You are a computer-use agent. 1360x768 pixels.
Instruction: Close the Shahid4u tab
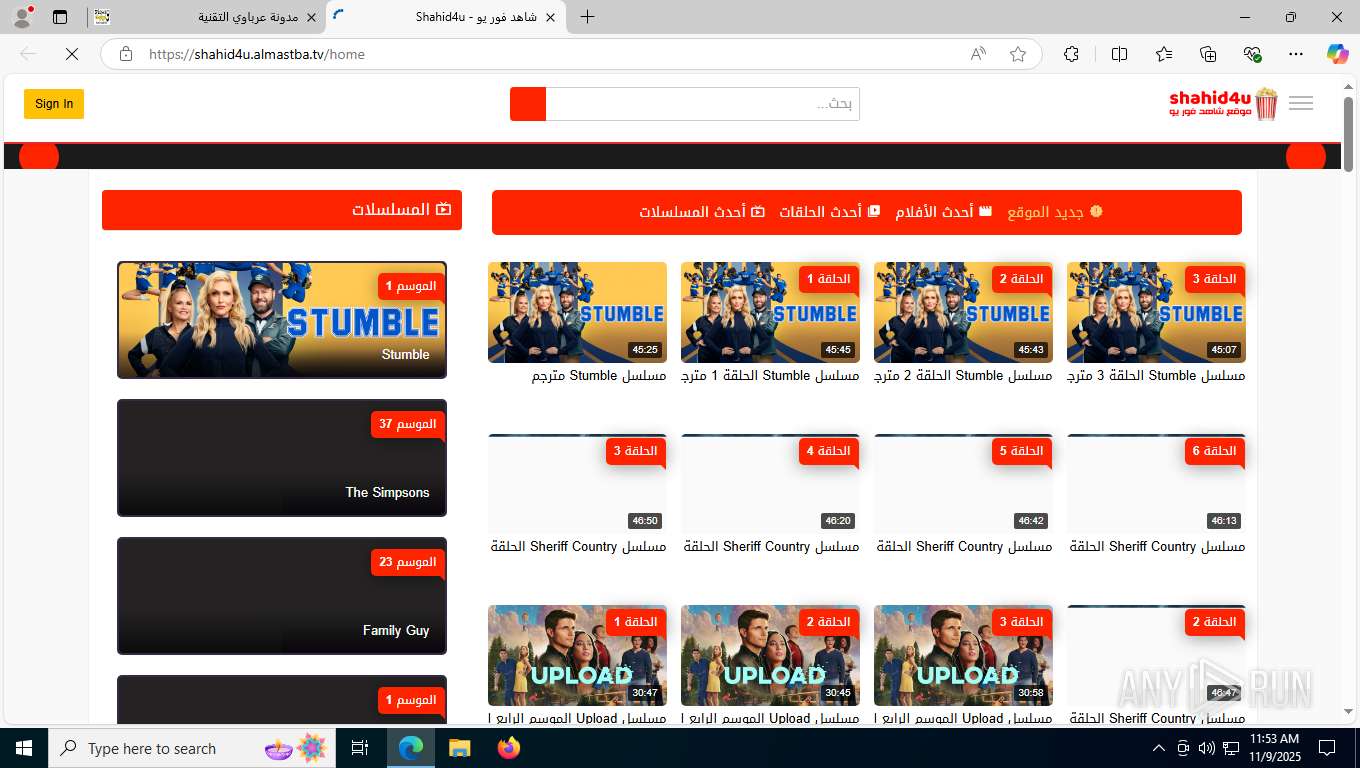coord(551,17)
